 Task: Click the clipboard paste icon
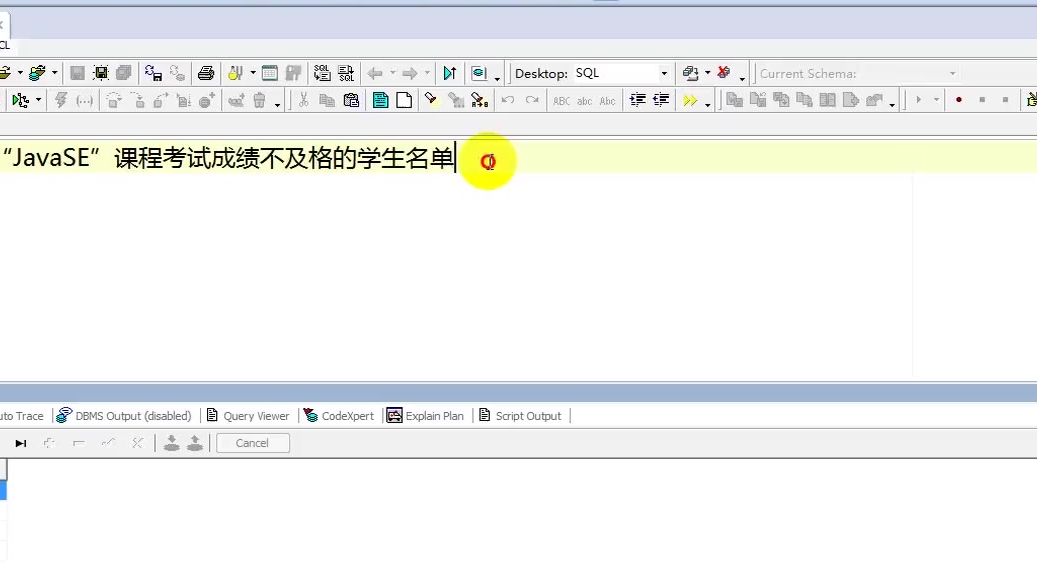[x=351, y=100]
